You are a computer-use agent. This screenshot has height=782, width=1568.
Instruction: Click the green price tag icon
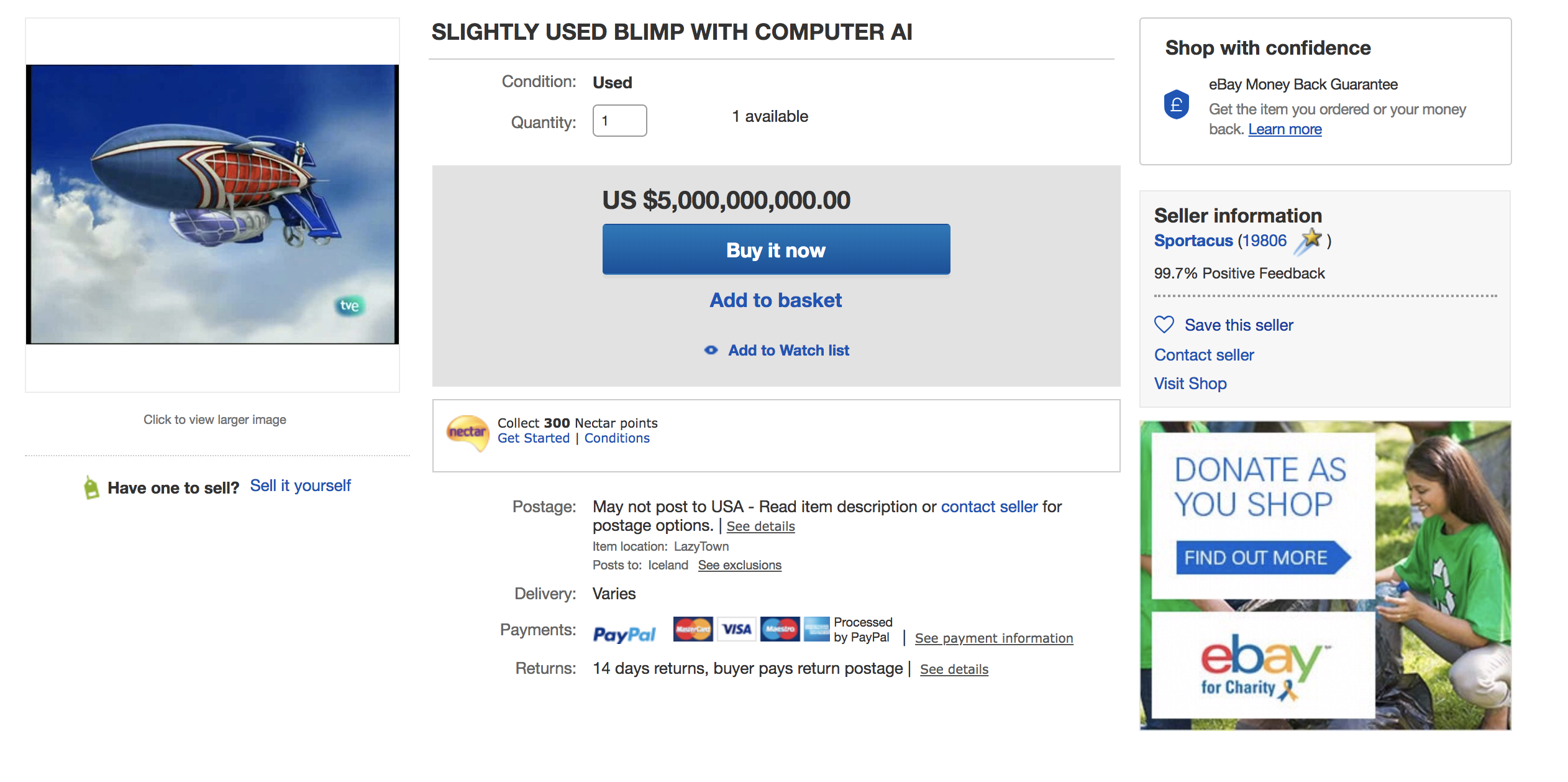[x=91, y=488]
